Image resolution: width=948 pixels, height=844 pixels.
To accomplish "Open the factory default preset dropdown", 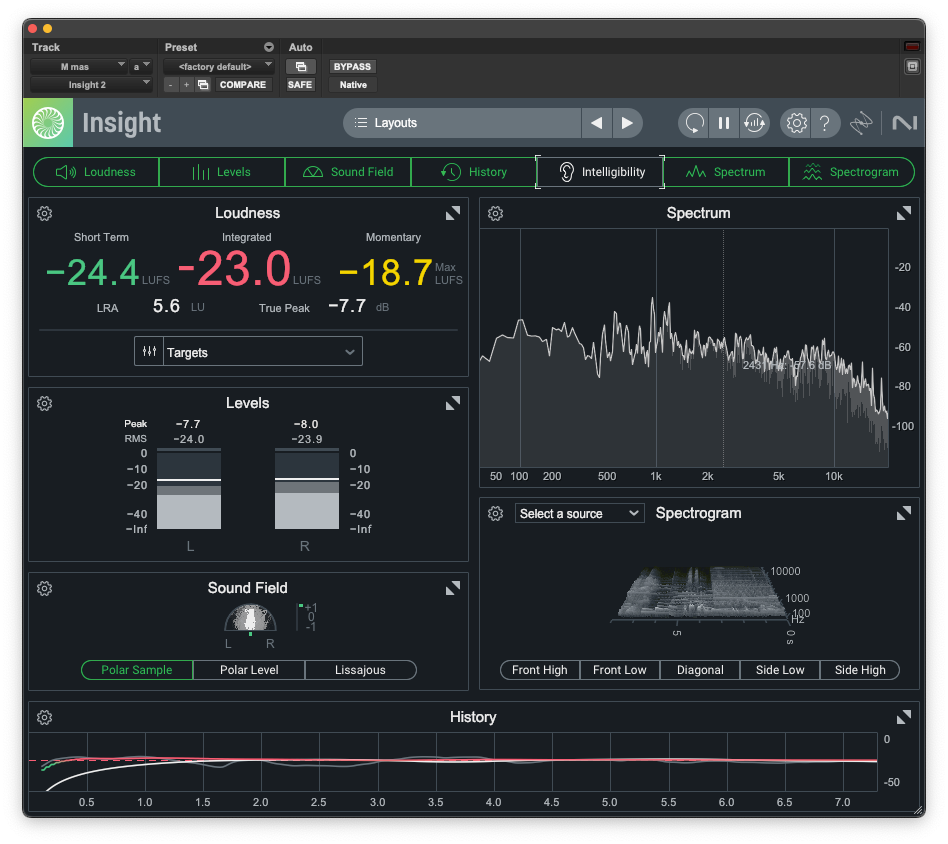I will point(218,67).
